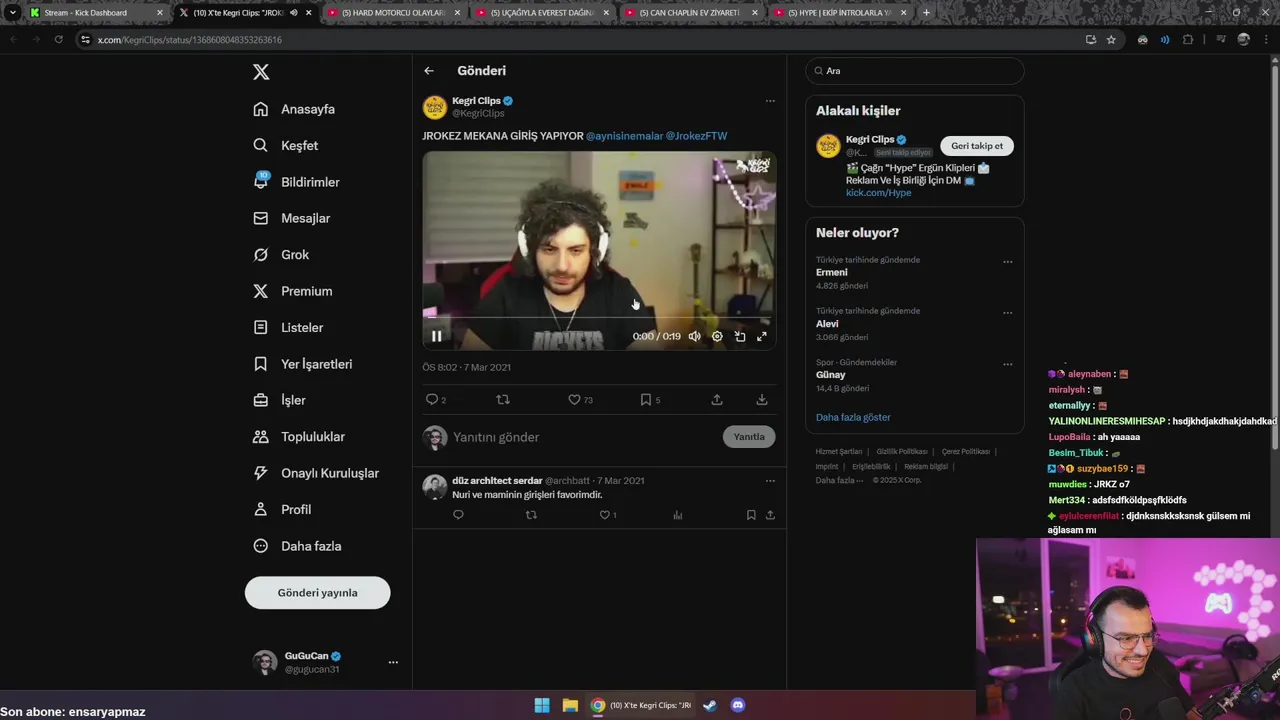This screenshot has height=720, width=1280.
Task: Reply to Kegri Clips post
Action: (x=435, y=400)
